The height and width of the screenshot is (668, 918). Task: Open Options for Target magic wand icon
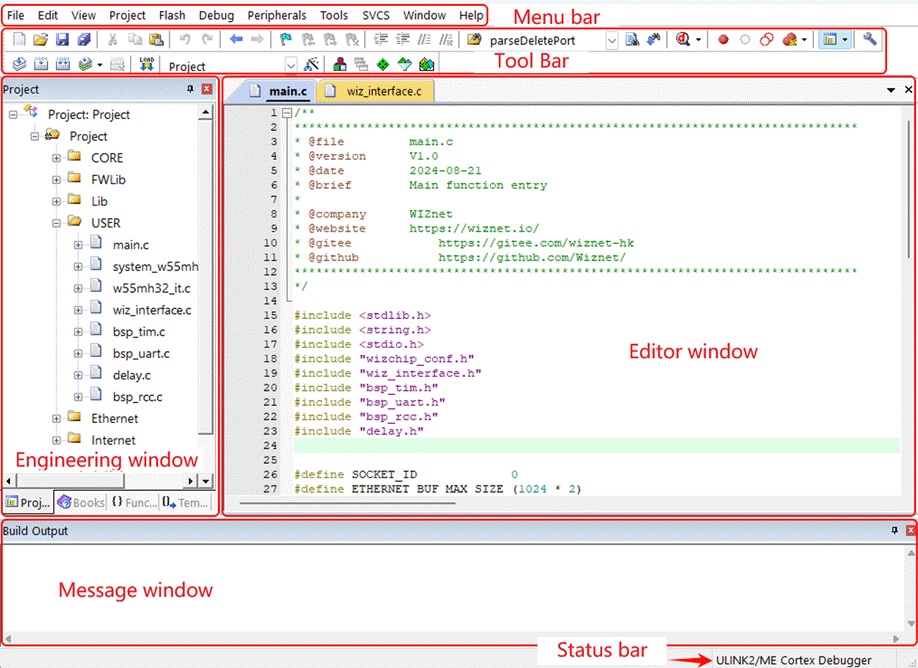tap(311, 64)
